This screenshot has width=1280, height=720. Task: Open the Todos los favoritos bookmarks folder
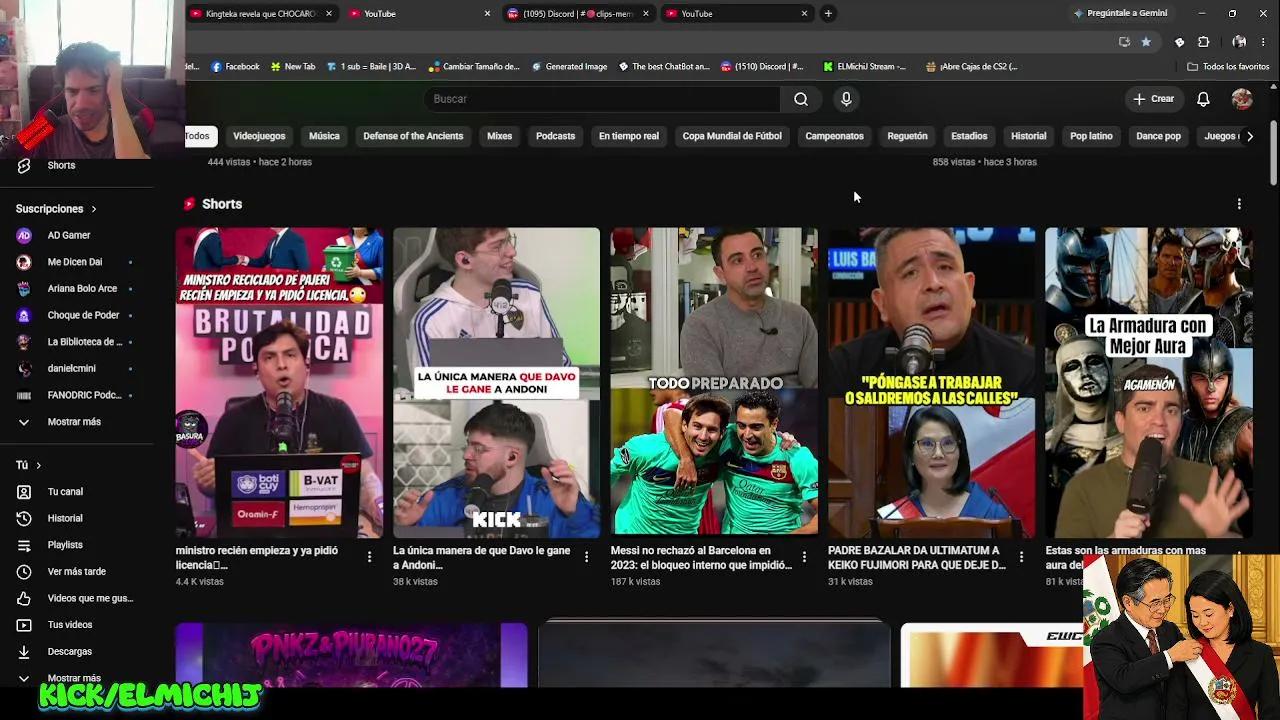[1228, 67]
